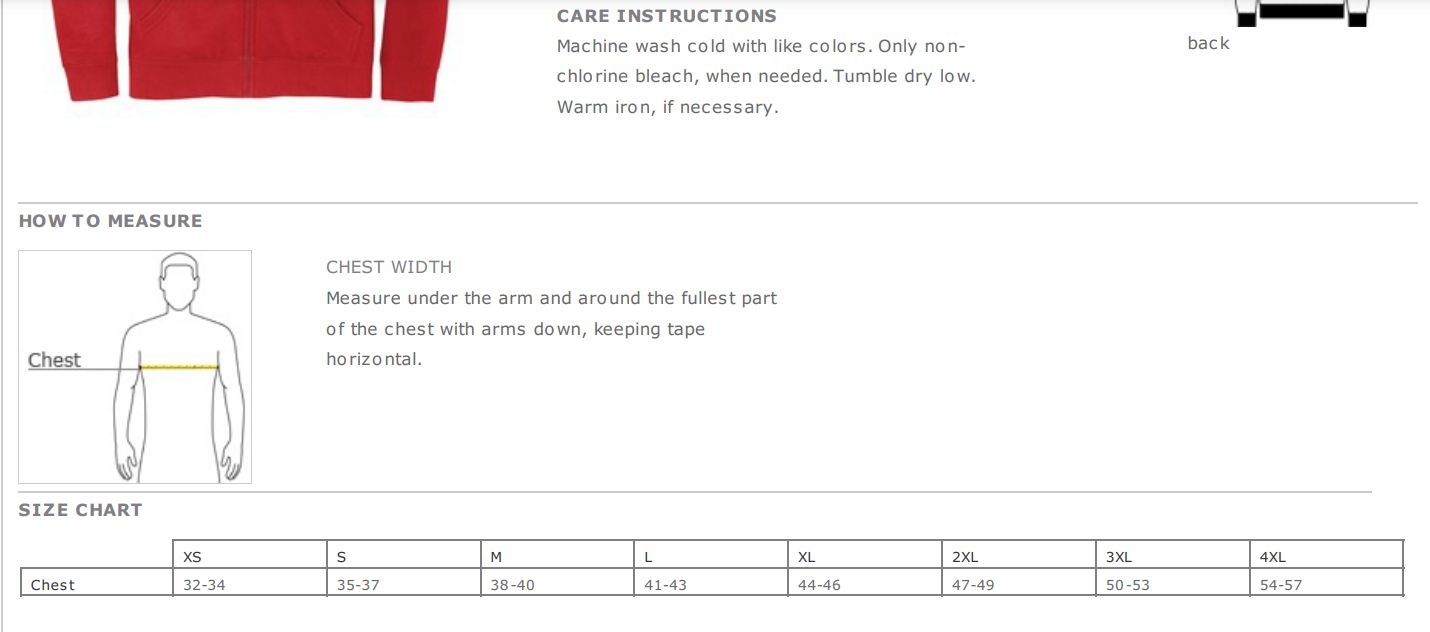Screen dimensions: 1430x632
Task: Click the underlined Chest label in the diagram
Action: 54,360
